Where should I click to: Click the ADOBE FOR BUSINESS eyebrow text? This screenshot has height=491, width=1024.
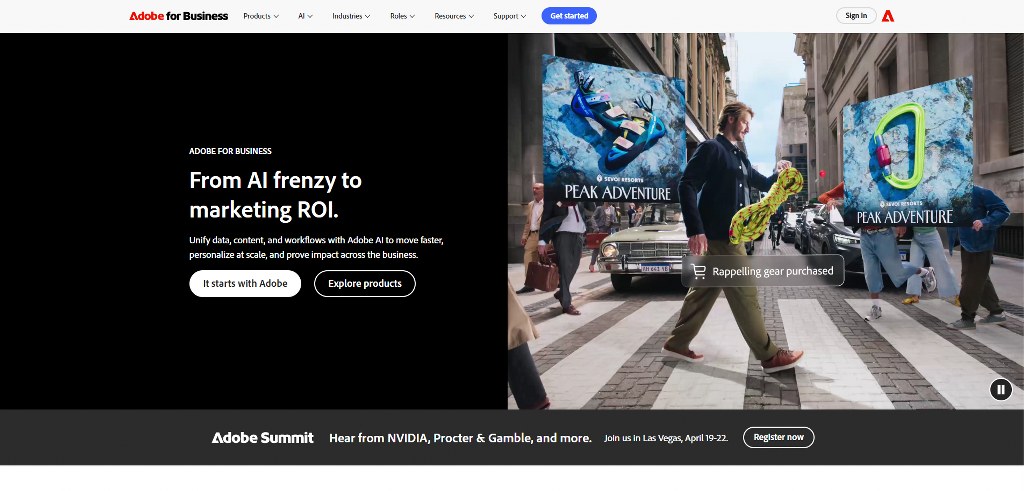point(231,151)
